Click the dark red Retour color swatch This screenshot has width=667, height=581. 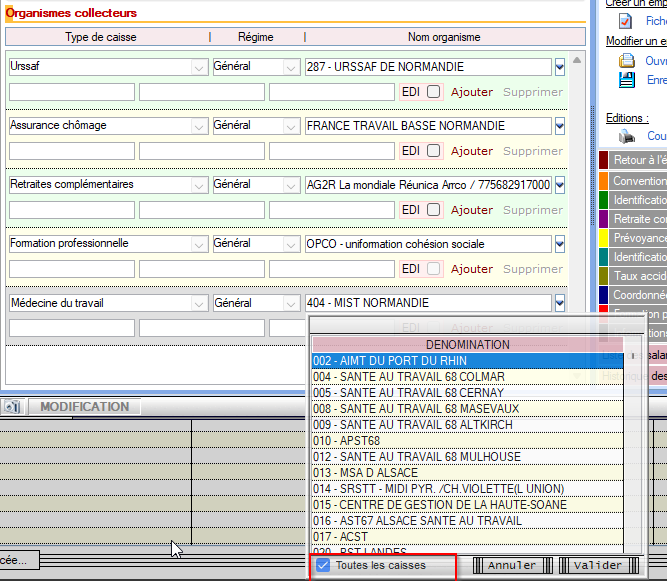[604, 160]
